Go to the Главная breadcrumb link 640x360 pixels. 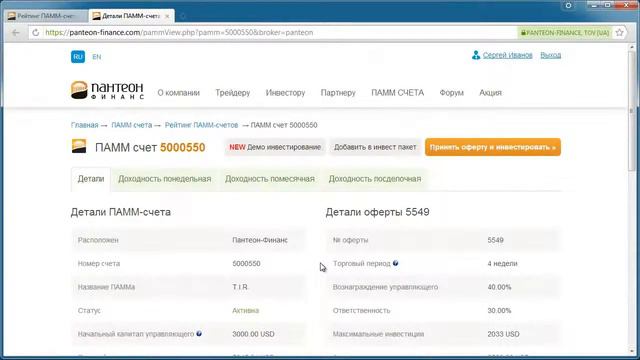pos(84,125)
